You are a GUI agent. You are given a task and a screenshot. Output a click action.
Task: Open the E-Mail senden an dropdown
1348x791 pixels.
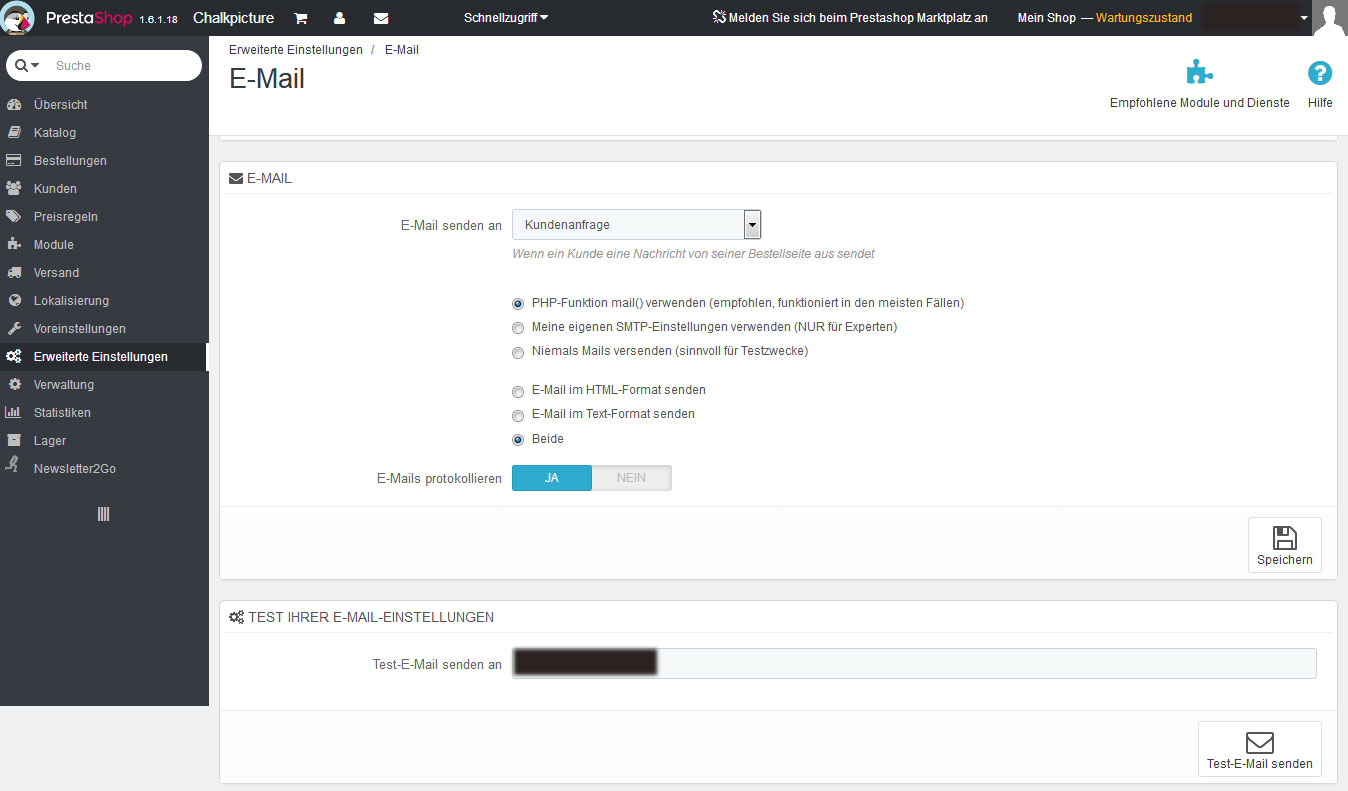[x=637, y=225]
